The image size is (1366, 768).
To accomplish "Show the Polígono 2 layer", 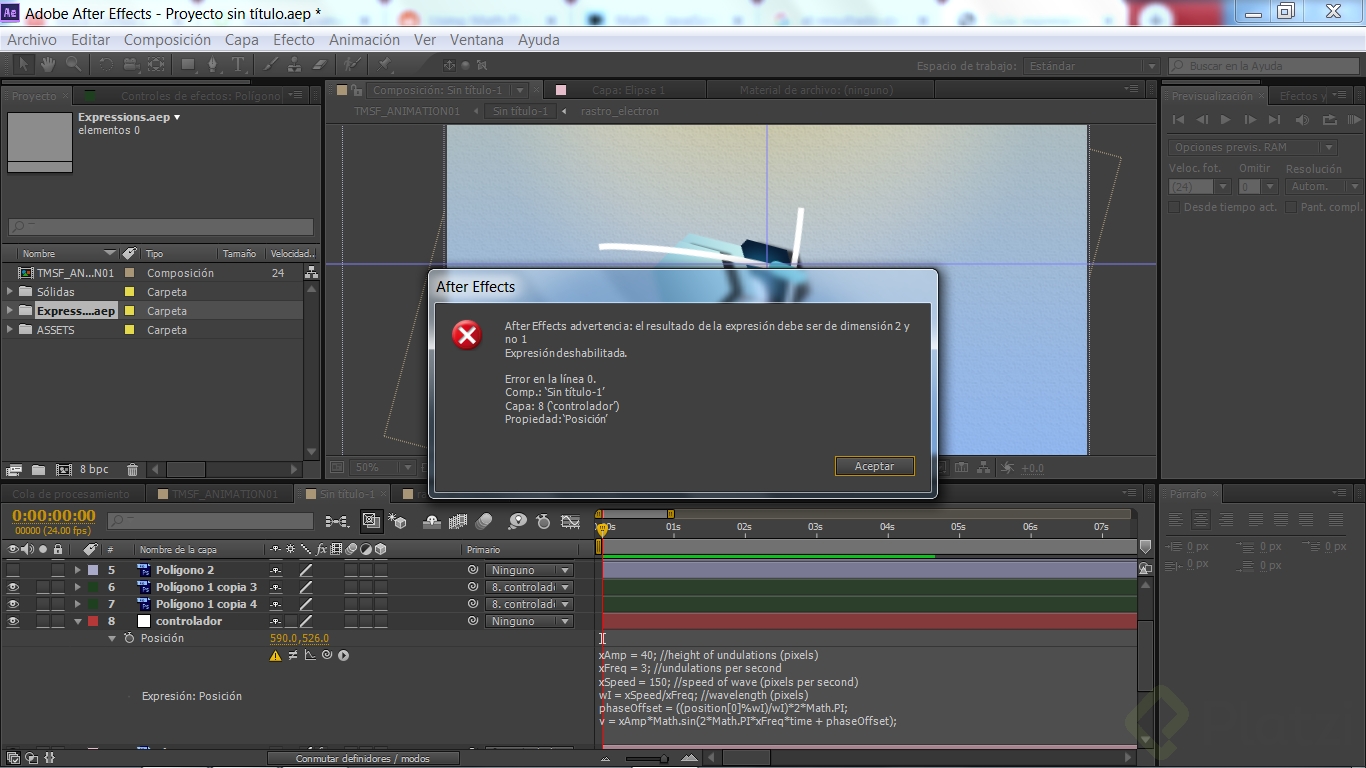I will pyautogui.click(x=13, y=570).
